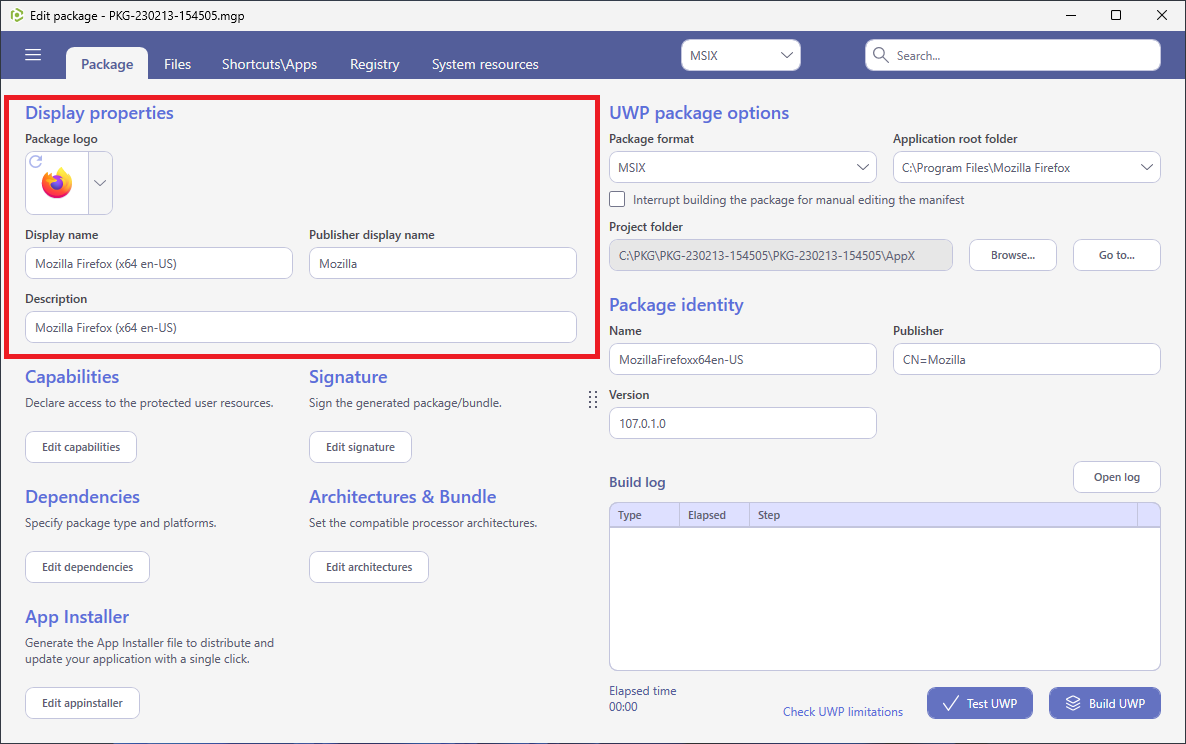Image resolution: width=1186 pixels, height=744 pixels.
Task: Click the Version 107.0.1.0 field
Action: (x=743, y=423)
